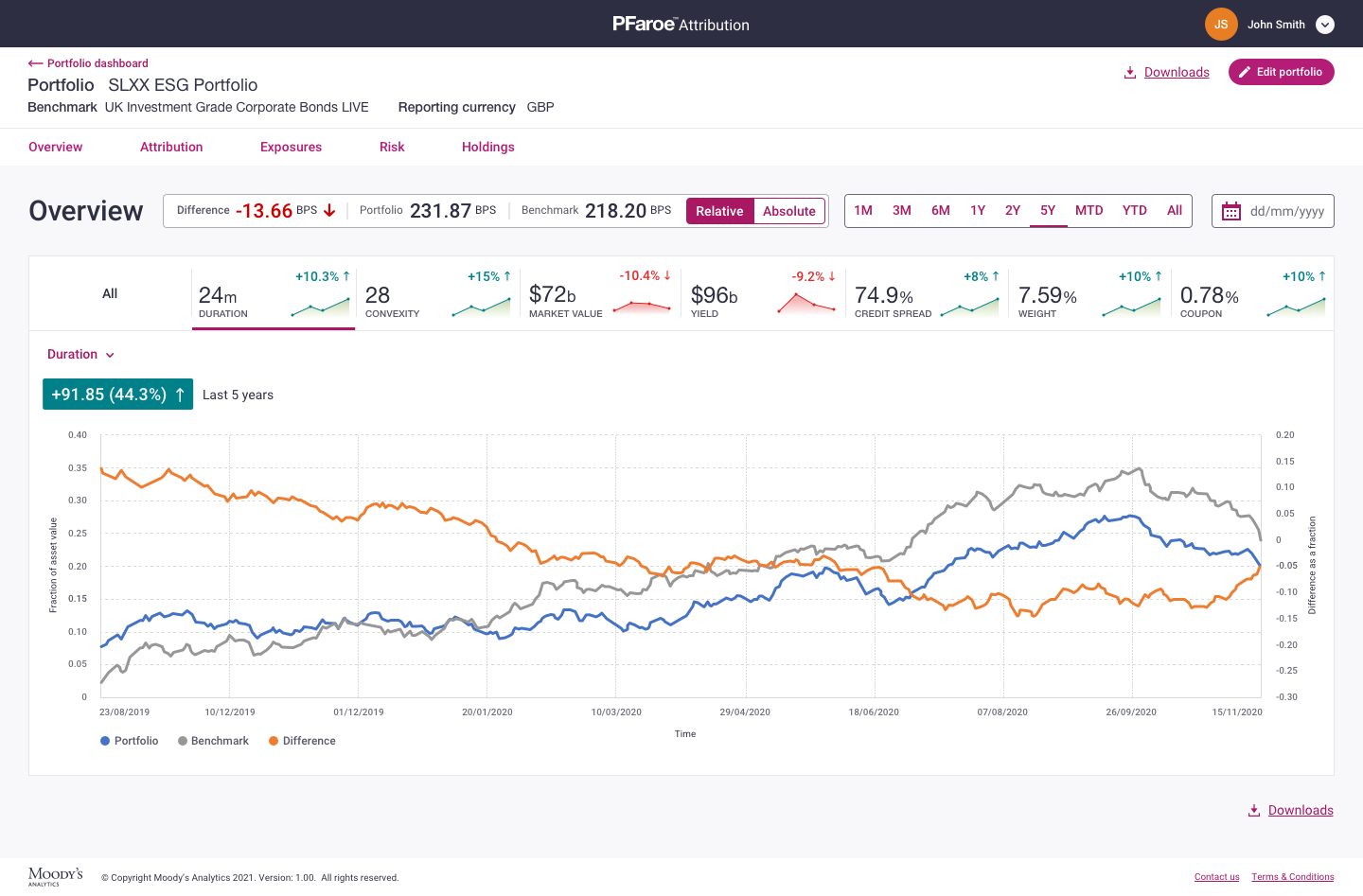Toggle the Difference legend orange dot
This screenshot has height=896, width=1363.
click(274, 741)
